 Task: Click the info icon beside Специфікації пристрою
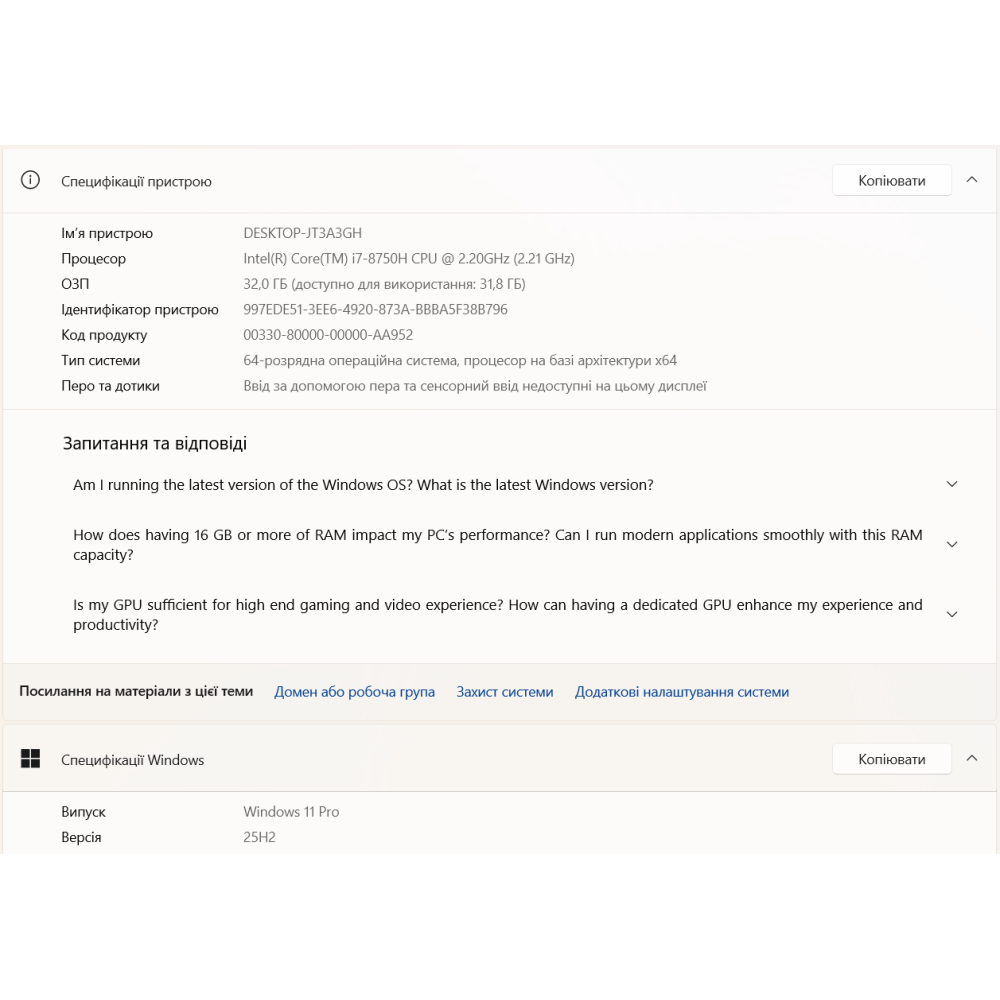tap(31, 180)
